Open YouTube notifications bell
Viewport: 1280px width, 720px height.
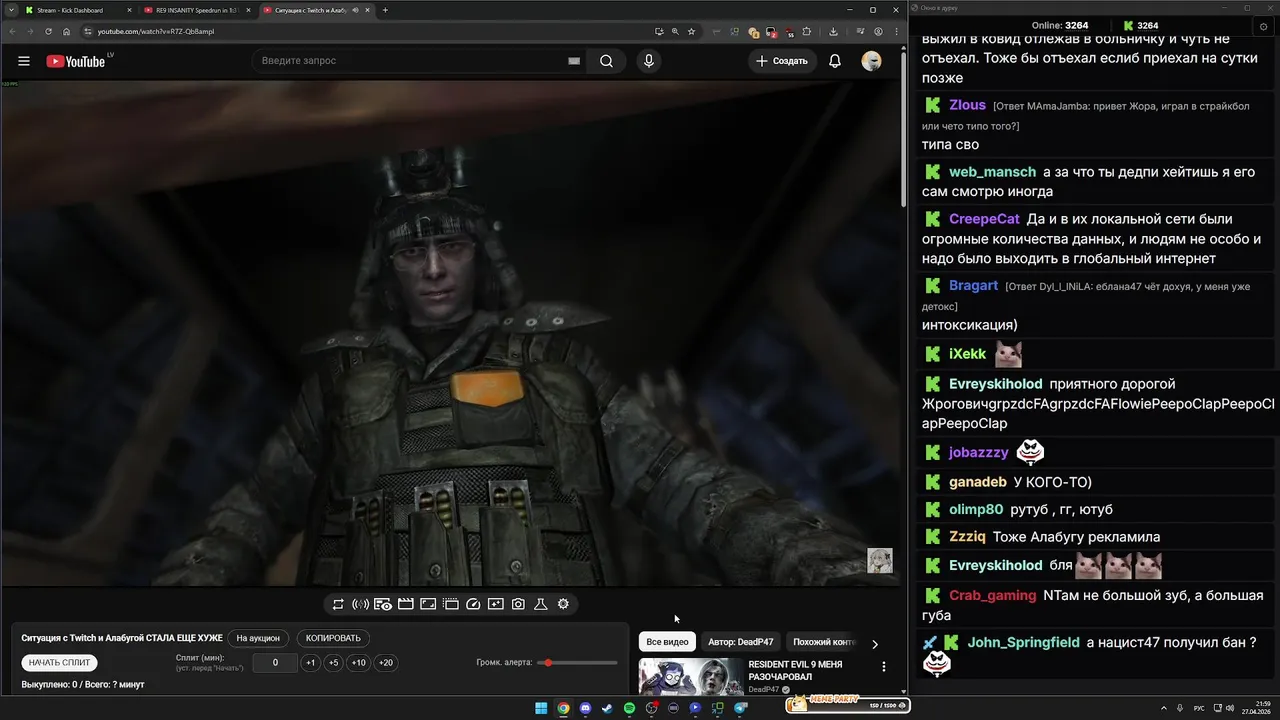click(x=835, y=61)
